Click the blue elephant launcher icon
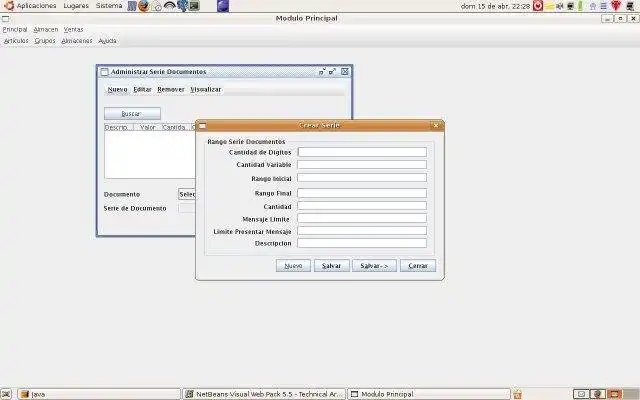Viewport: 640px width, 400px height. click(182, 6)
